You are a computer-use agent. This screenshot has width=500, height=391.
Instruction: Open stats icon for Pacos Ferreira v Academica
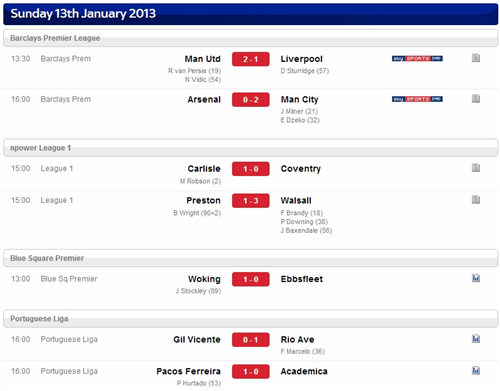(476, 370)
